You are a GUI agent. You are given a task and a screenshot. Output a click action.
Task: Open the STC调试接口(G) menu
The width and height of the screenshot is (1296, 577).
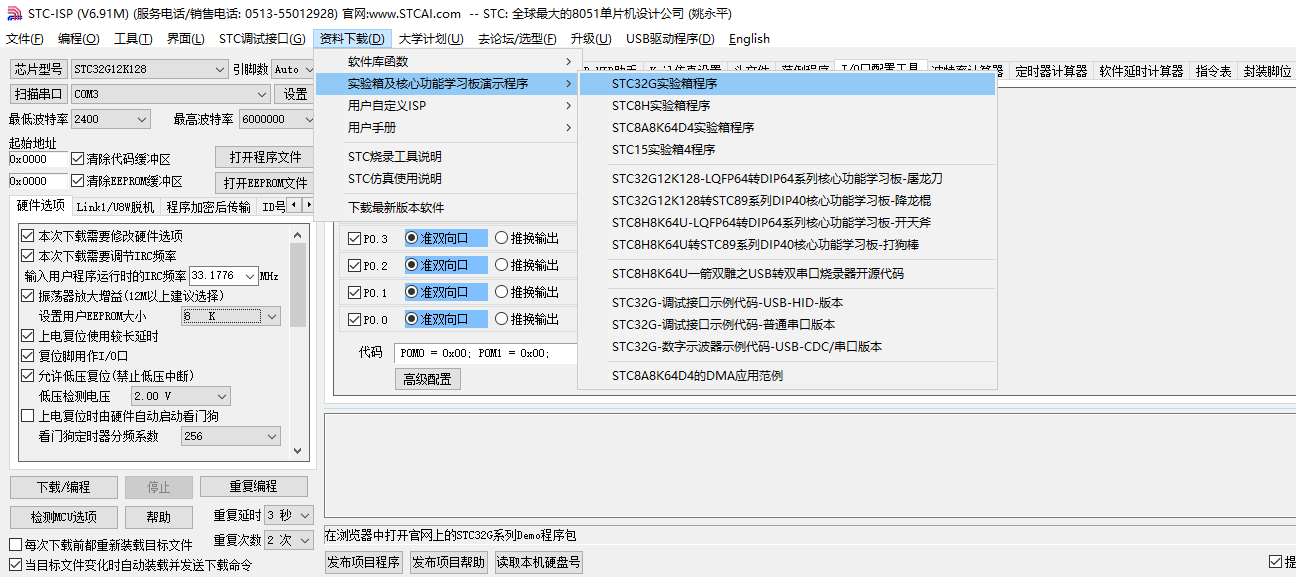coord(262,39)
